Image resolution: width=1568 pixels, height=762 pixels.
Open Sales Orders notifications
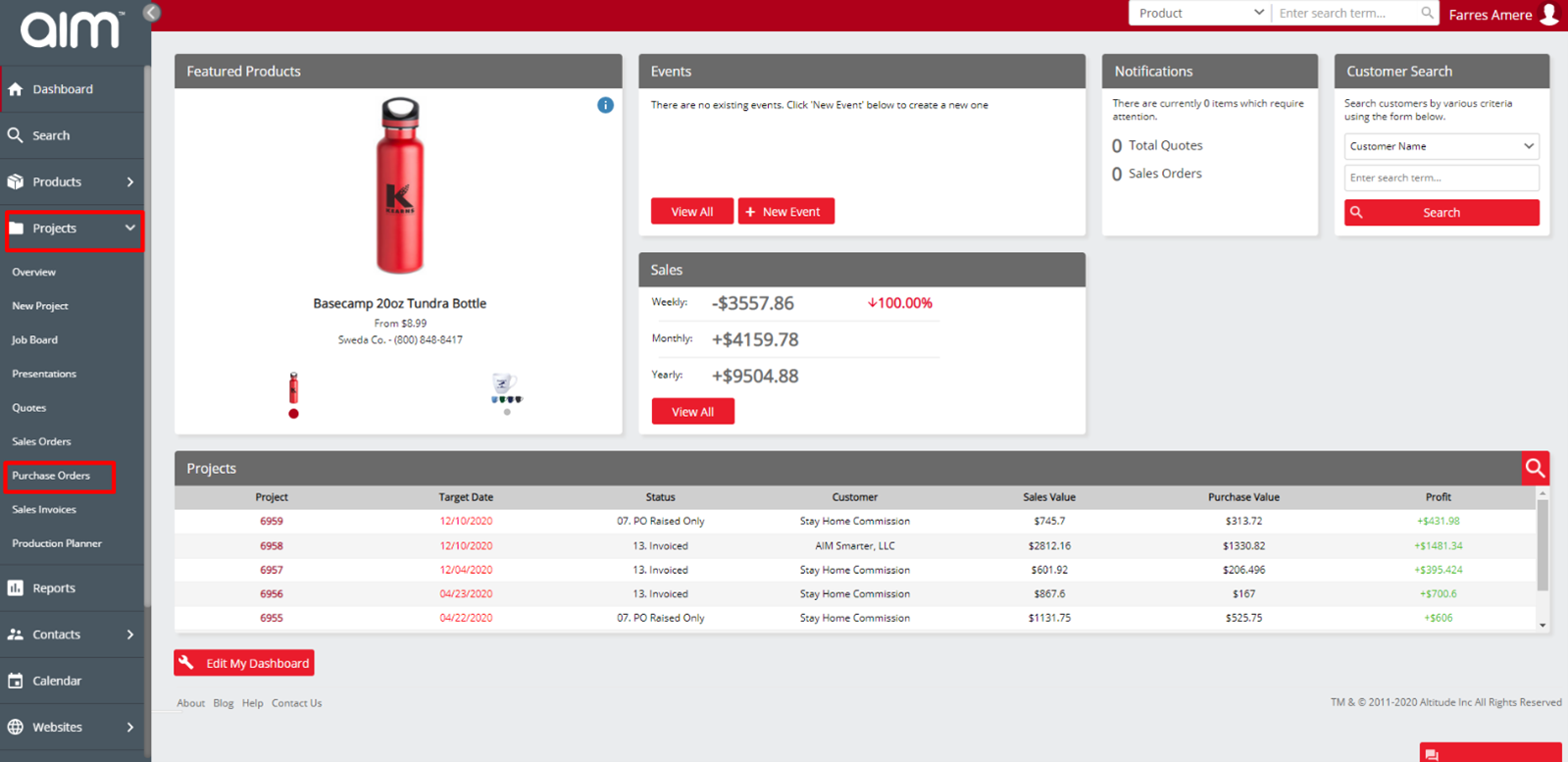[1157, 174]
